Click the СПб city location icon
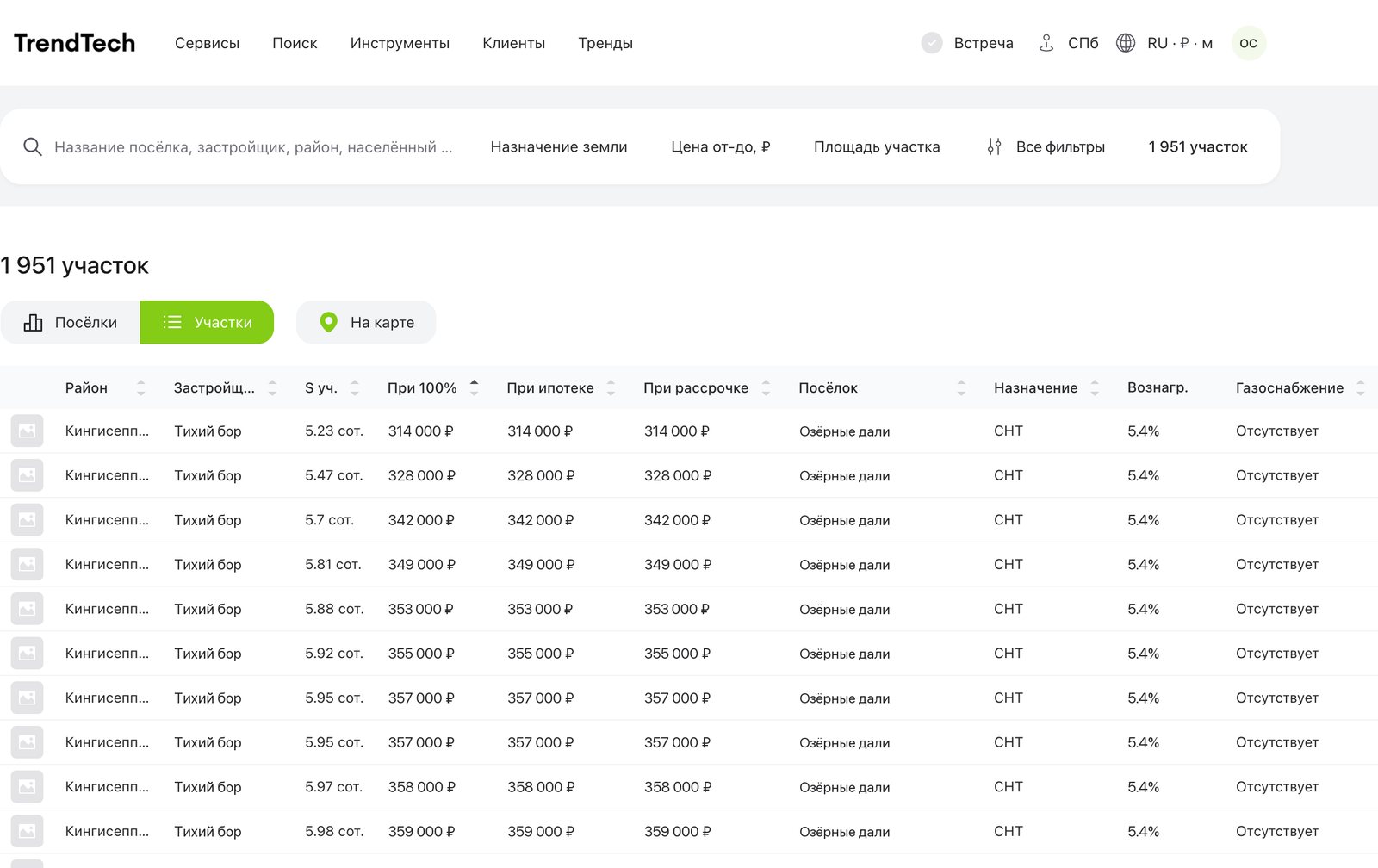This screenshot has width=1378, height=868. (x=1046, y=43)
